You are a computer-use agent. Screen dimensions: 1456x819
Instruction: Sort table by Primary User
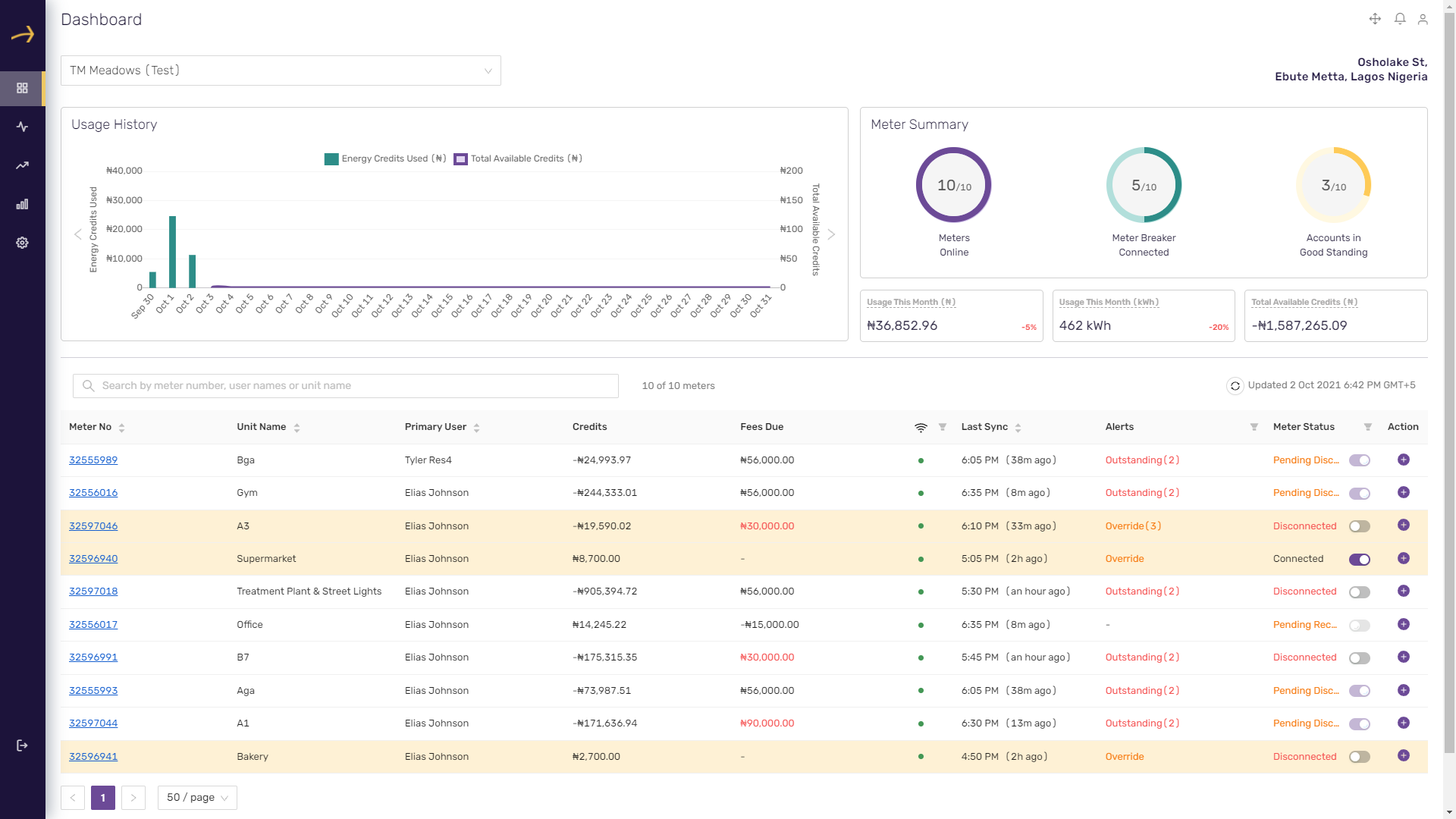(x=476, y=428)
